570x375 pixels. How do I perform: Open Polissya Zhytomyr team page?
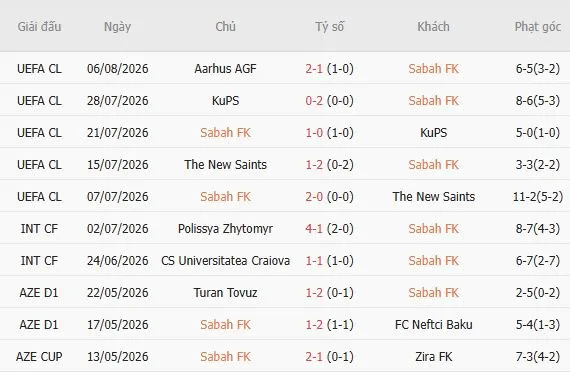pyautogui.click(x=225, y=229)
